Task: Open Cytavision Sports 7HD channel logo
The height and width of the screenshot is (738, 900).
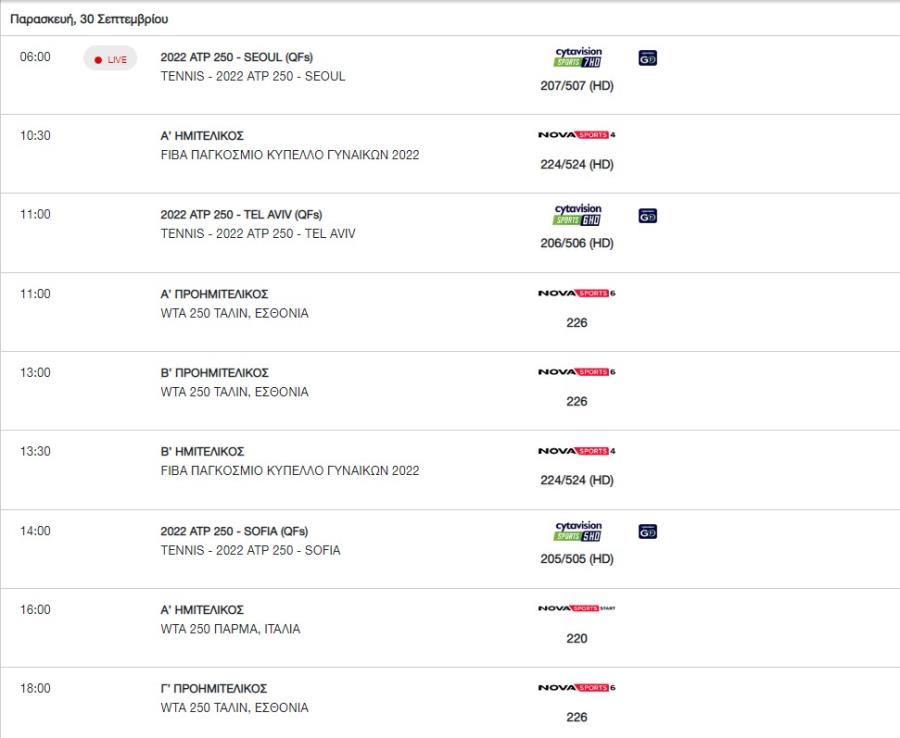Action: click(x=577, y=57)
